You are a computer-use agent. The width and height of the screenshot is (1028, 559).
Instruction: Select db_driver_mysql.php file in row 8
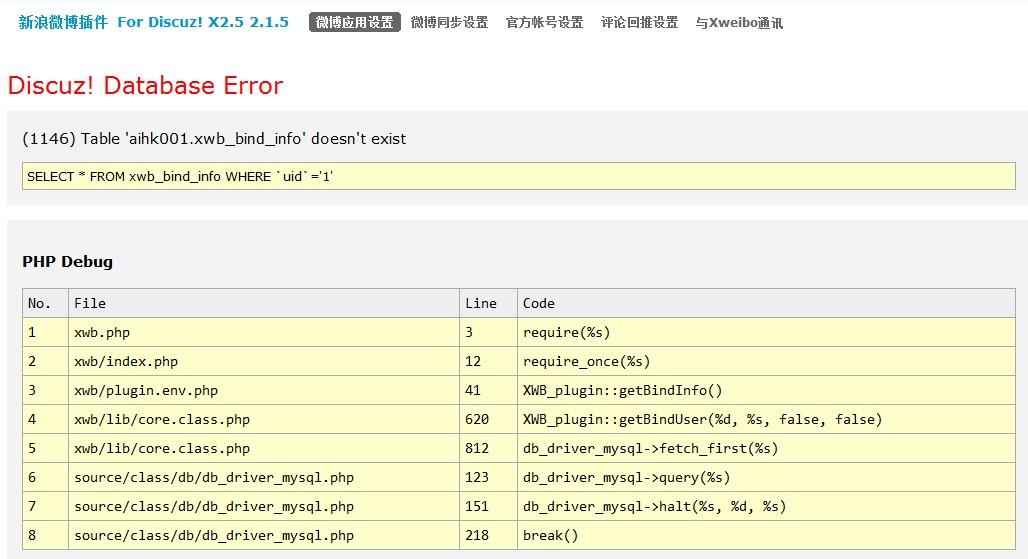[264, 535]
